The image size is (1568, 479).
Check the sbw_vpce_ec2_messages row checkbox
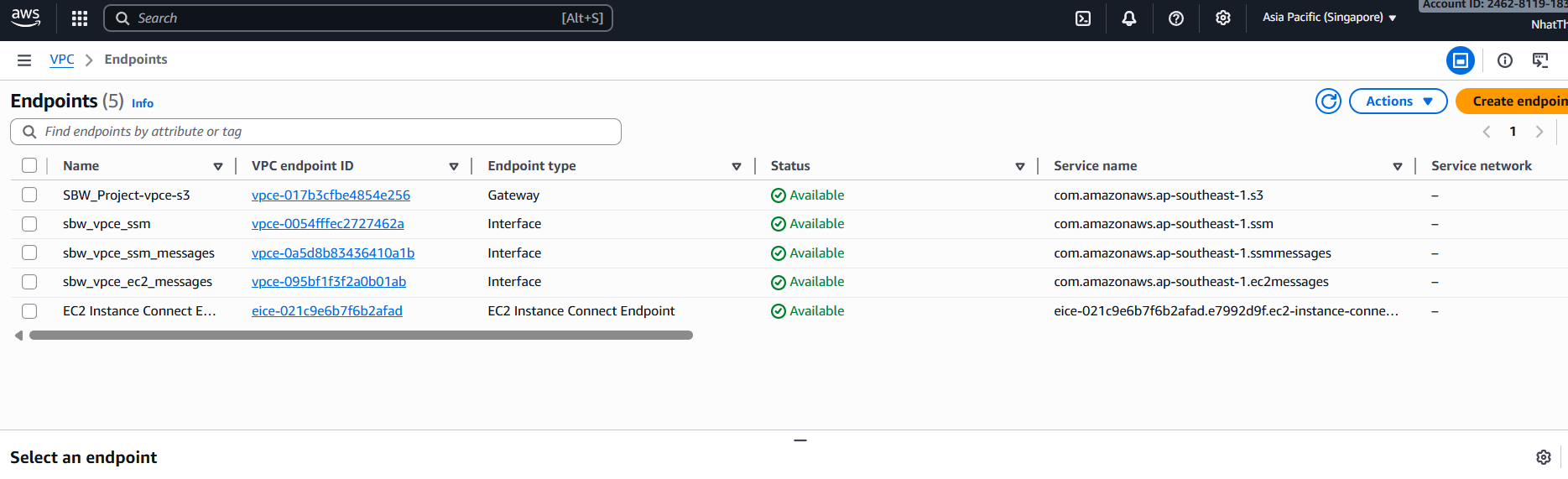(x=29, y=282)
